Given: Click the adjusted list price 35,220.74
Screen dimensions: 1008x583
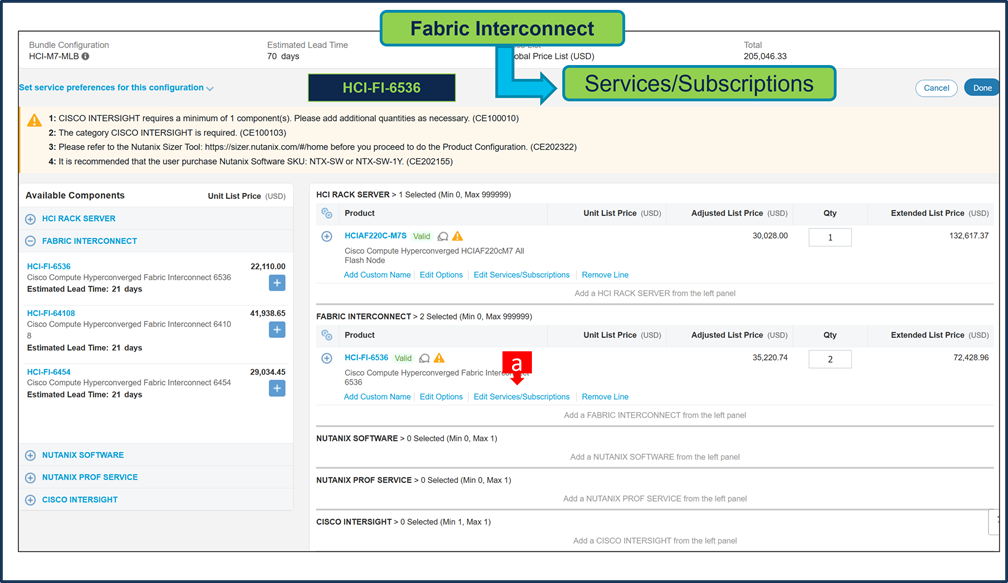Looking at the screenshot, I should [x=770, y=357].
